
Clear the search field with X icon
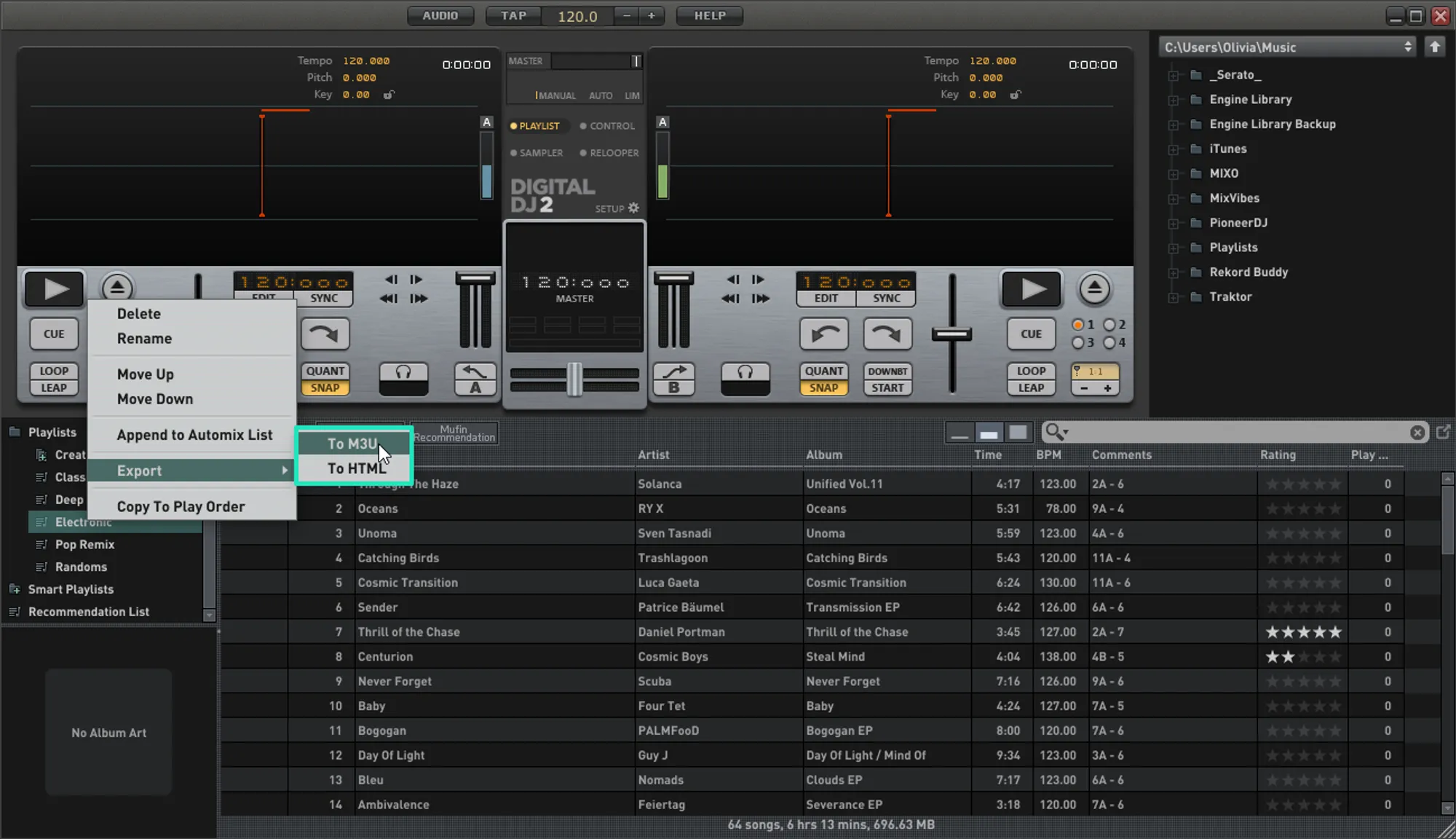1417,433
